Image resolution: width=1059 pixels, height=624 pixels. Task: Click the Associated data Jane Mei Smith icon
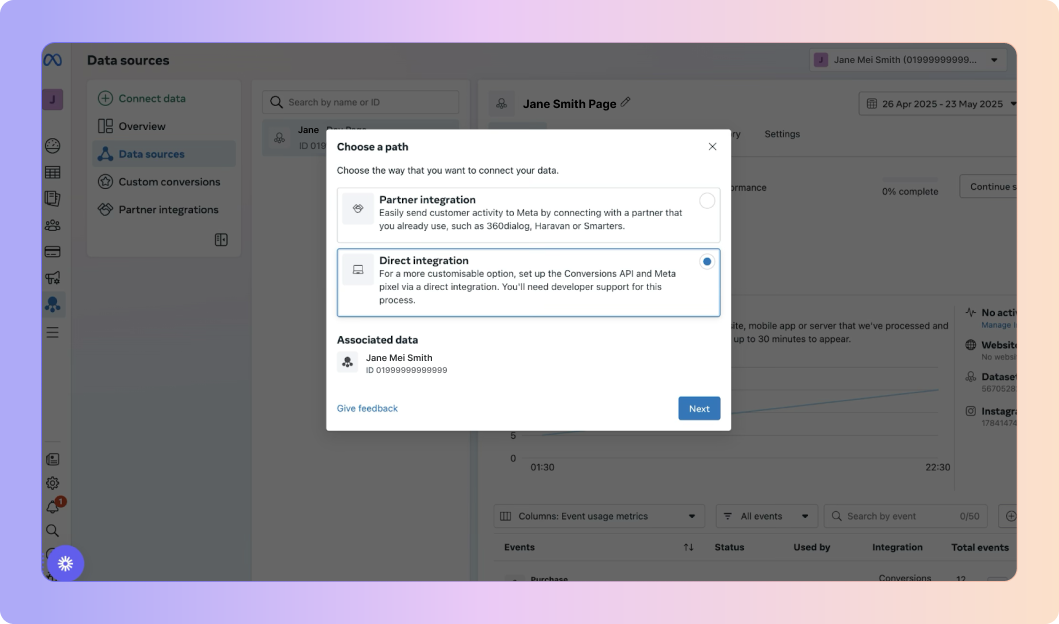pos(347,363)
